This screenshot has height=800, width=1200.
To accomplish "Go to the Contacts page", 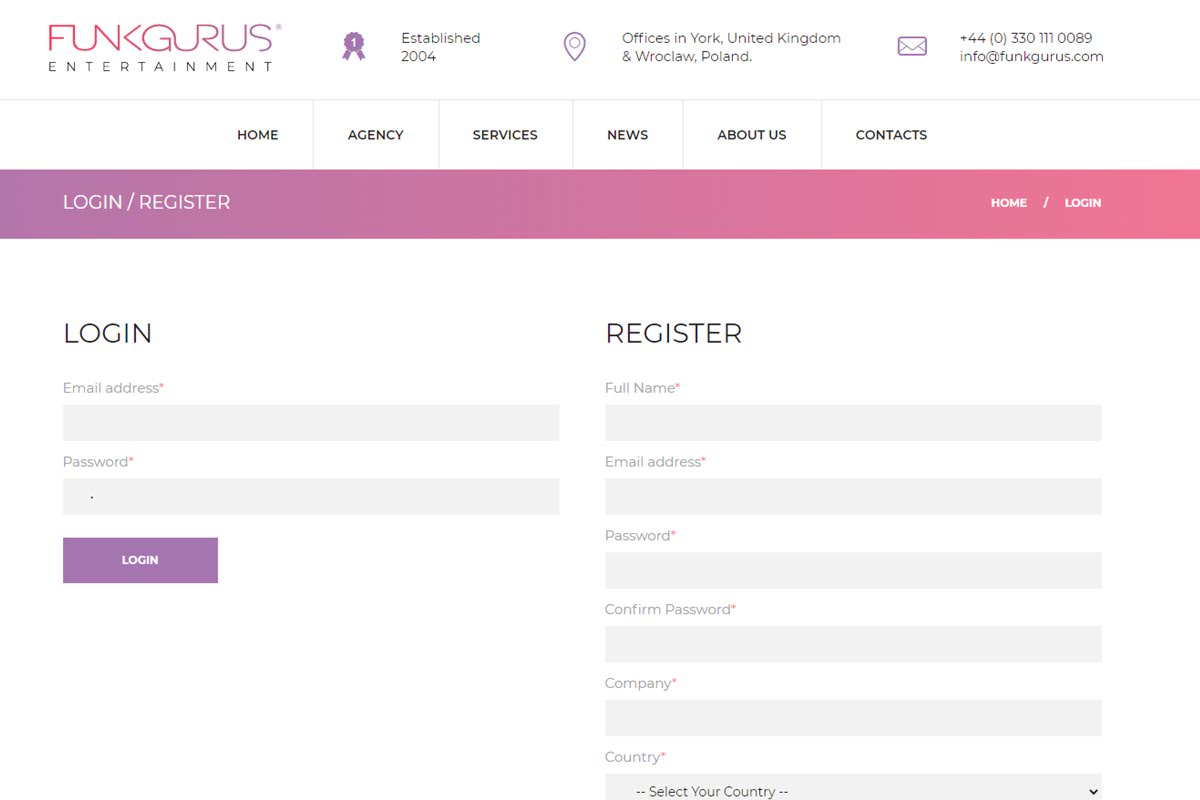I will coord(891,135).
